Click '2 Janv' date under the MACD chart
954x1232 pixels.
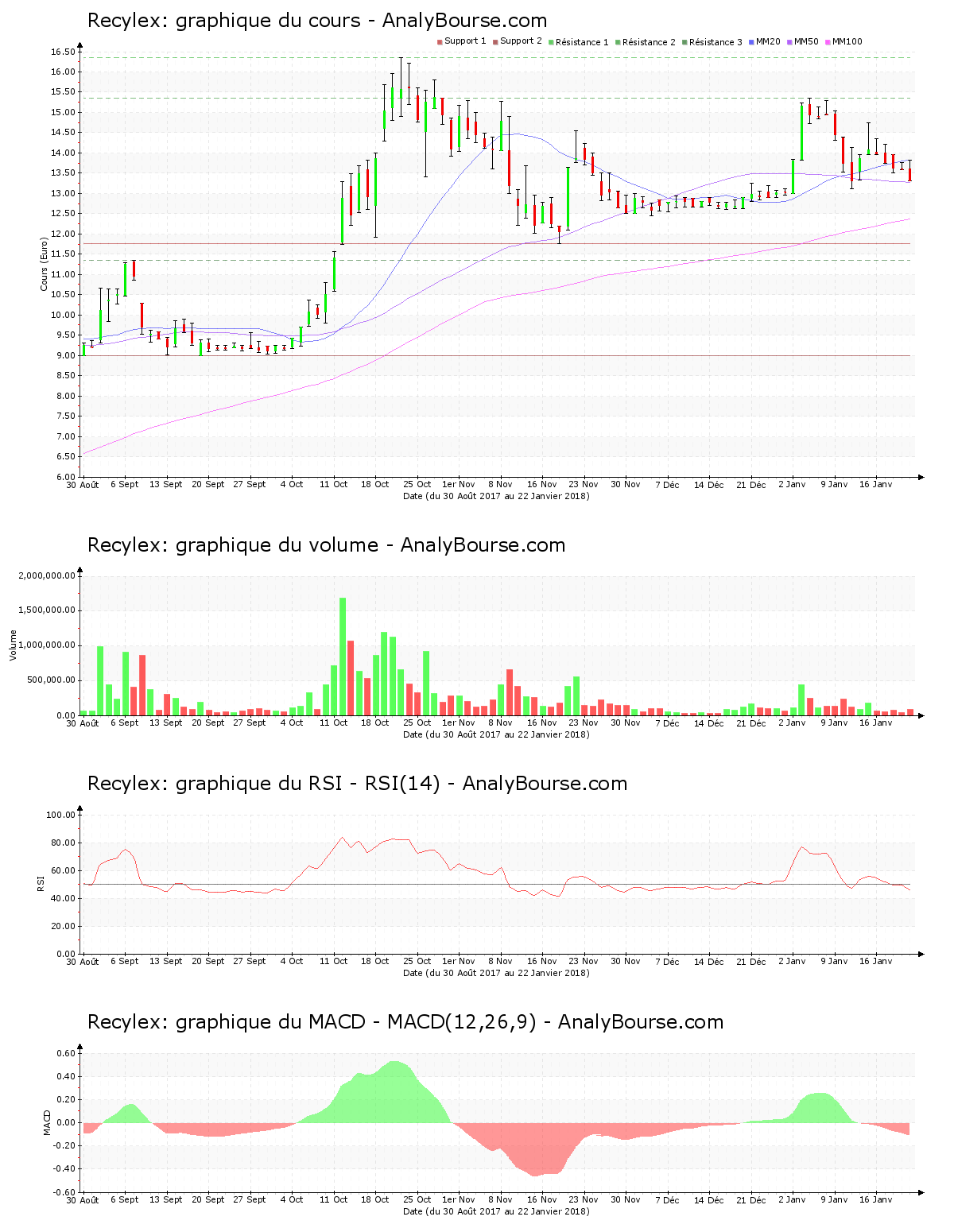coord(793,1199)
